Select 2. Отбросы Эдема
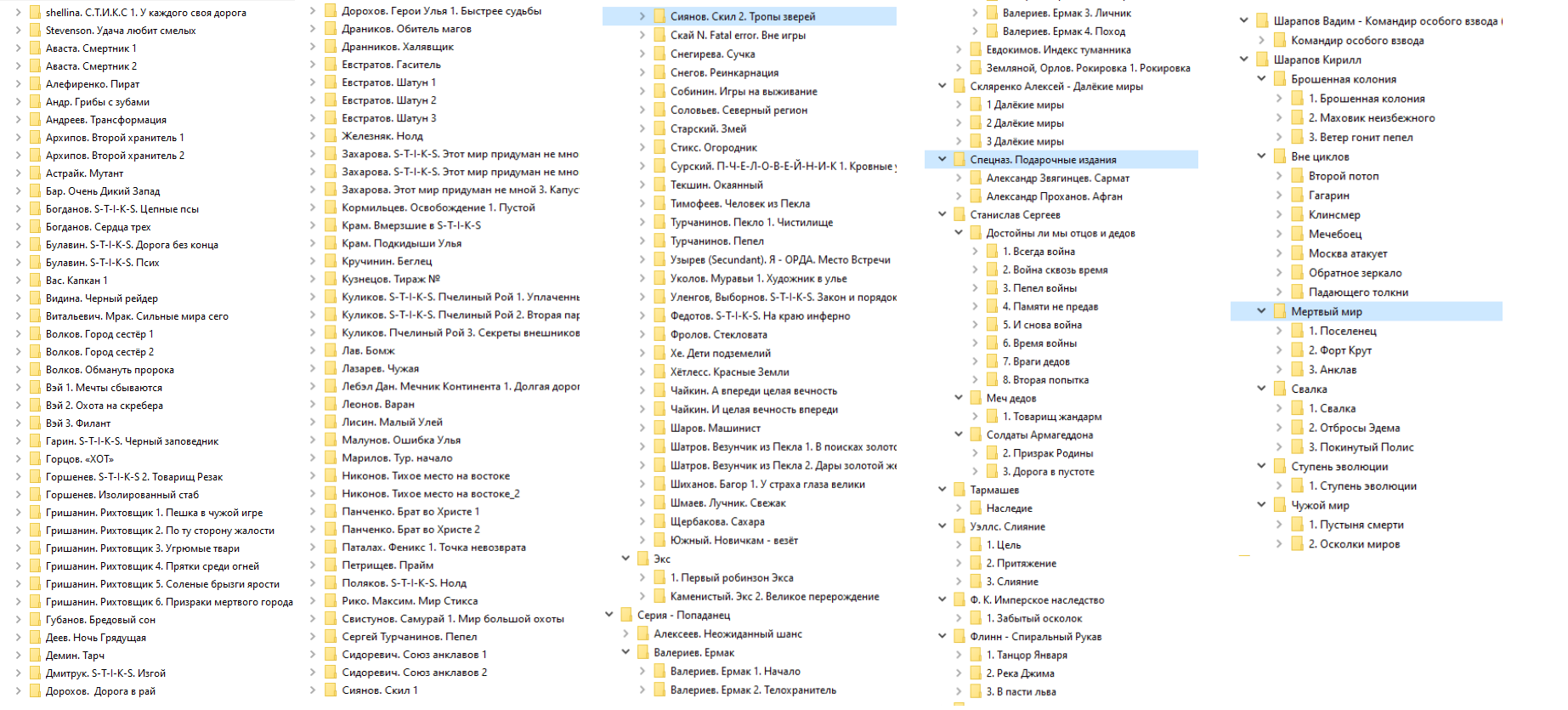1568x710 pixels. click(1354, 428)
